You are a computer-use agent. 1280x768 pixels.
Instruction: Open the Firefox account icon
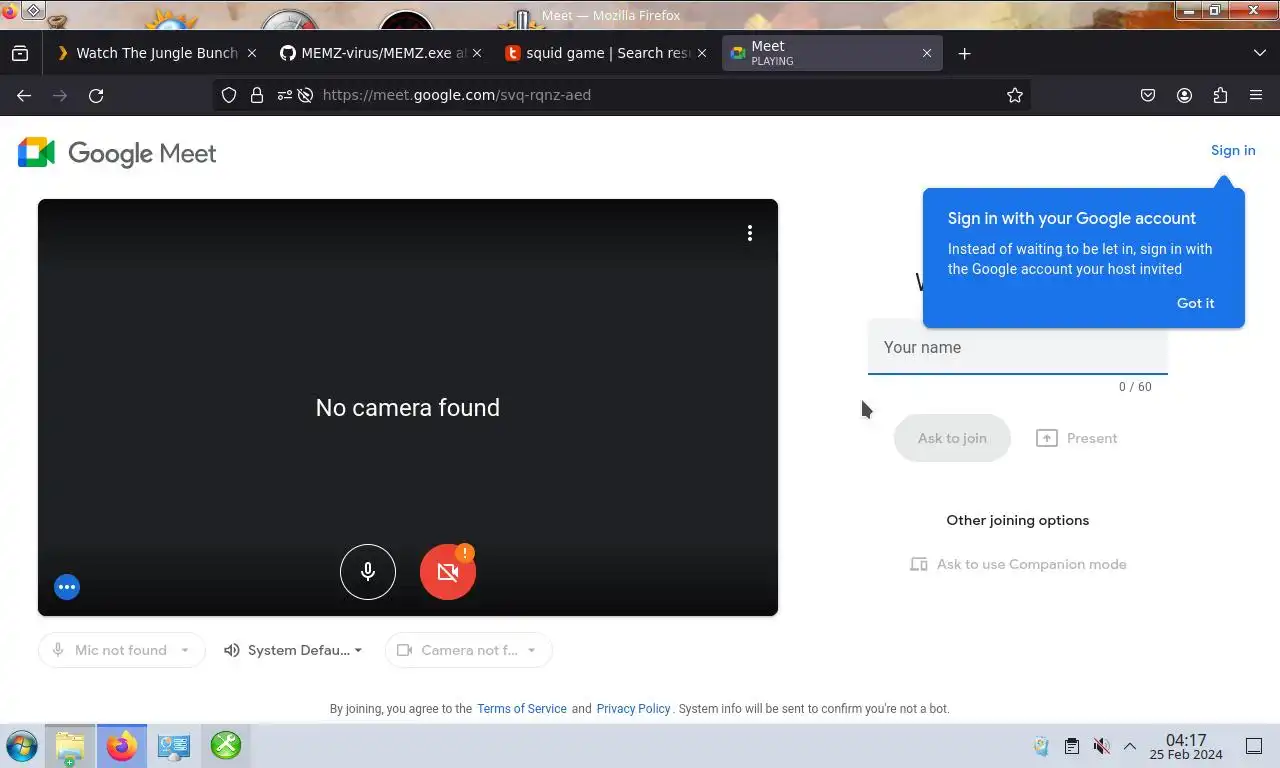tap(1184, 95)
